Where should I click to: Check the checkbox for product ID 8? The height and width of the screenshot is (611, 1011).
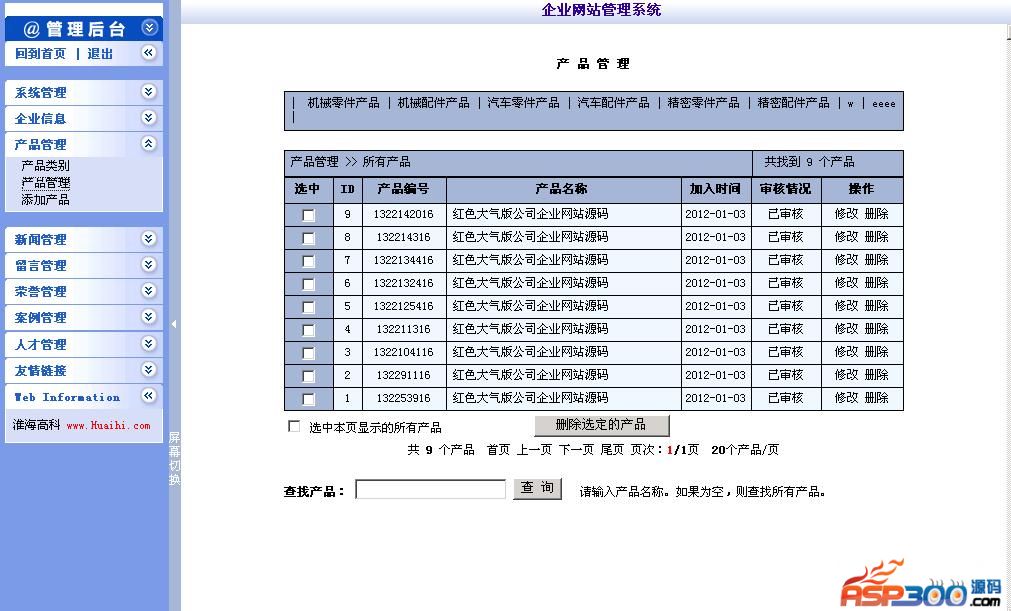[x=309, y=238]
